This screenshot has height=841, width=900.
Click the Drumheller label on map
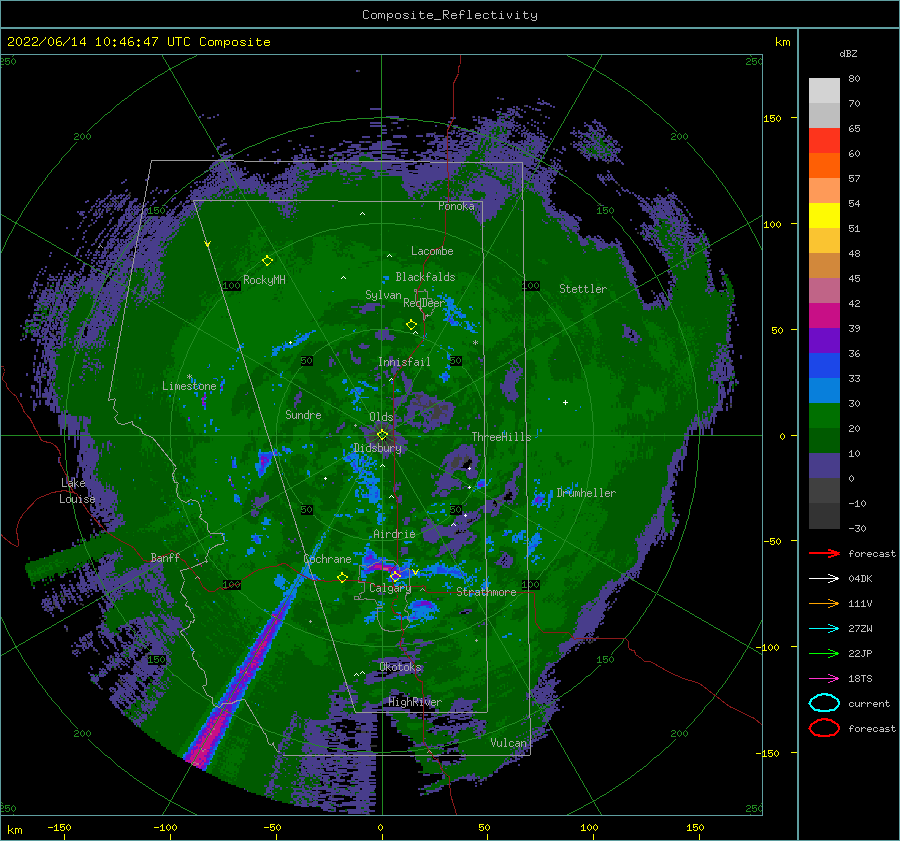pos(586,493)
